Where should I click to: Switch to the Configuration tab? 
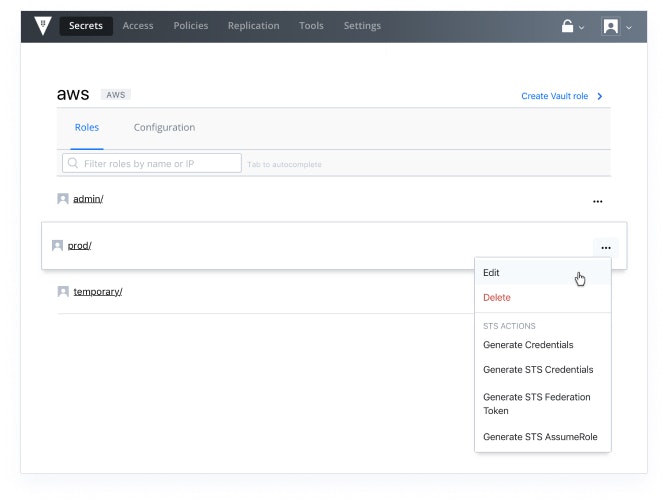(x=164, y=128)
